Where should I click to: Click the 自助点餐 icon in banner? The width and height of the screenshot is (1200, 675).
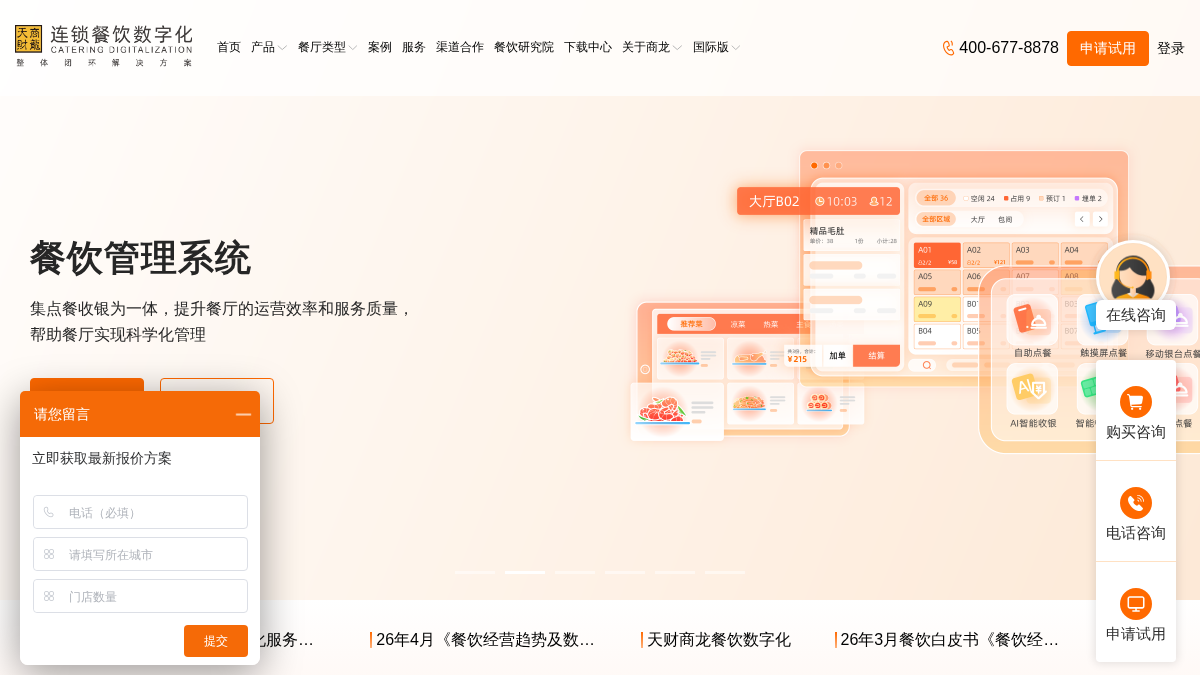1032,320
